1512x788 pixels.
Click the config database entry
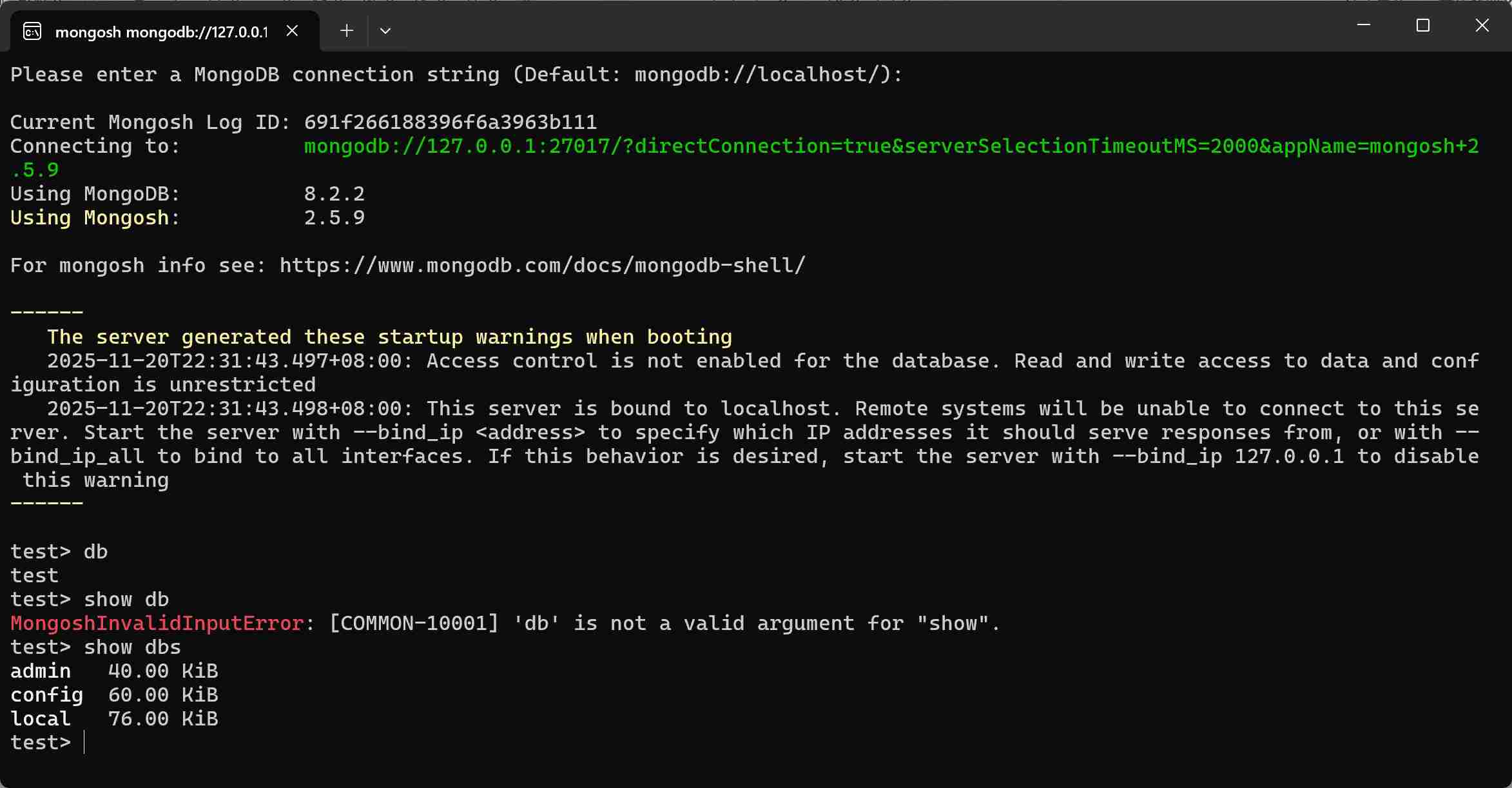click(x=46, y=694)
